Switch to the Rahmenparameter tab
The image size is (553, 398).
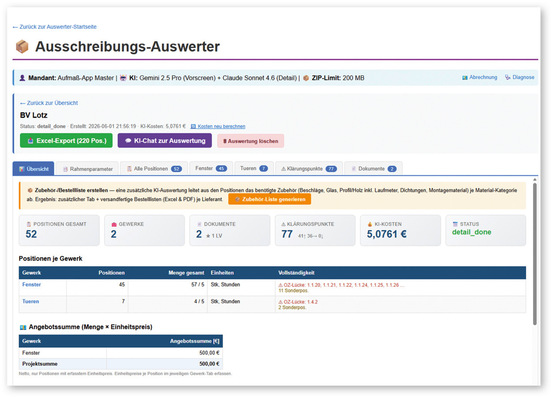click(x=87, y=169)
